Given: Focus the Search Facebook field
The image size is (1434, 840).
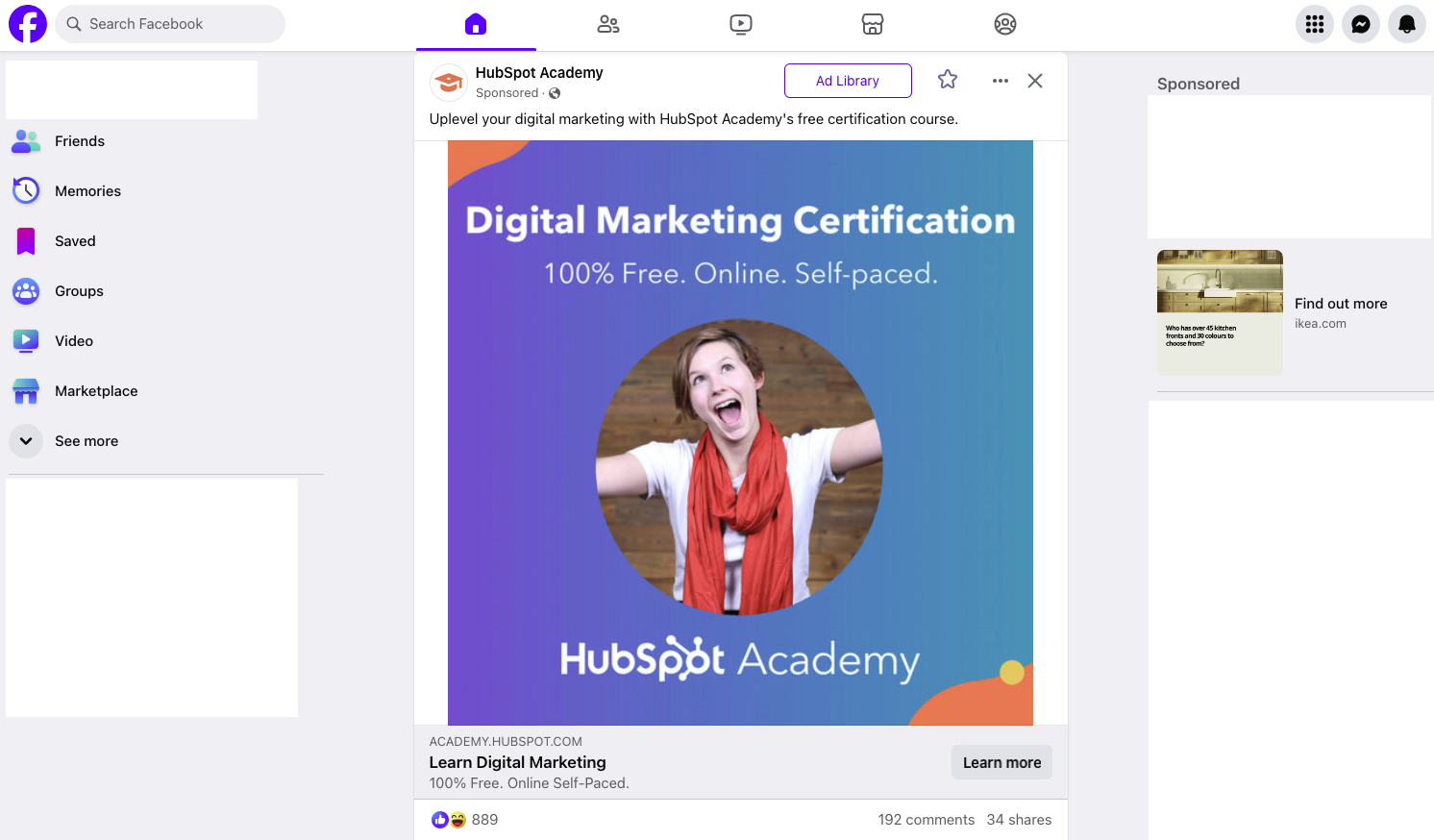Looking at the screenshot, I should pos(170,24).
